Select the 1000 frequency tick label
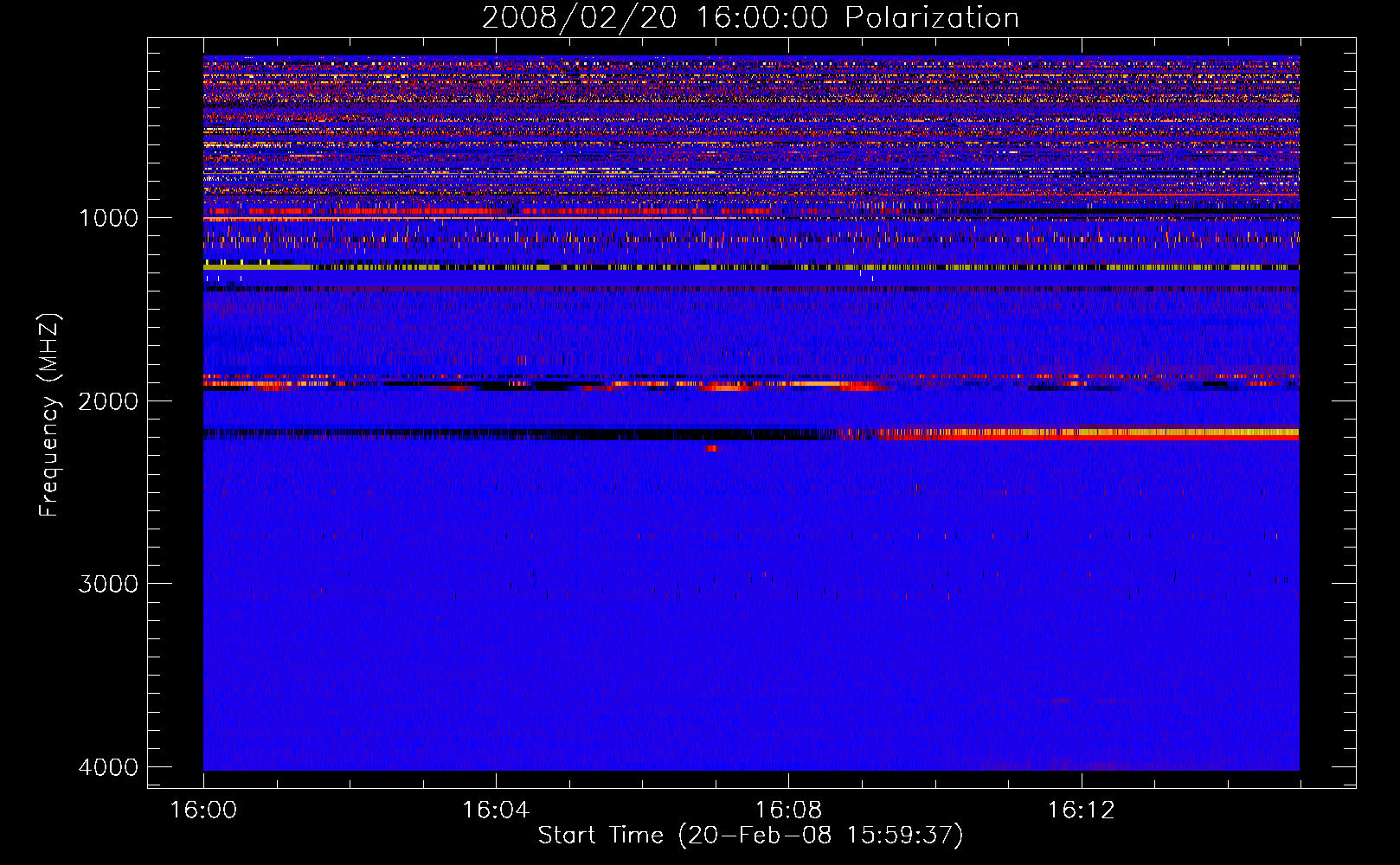 pos(108,218)
